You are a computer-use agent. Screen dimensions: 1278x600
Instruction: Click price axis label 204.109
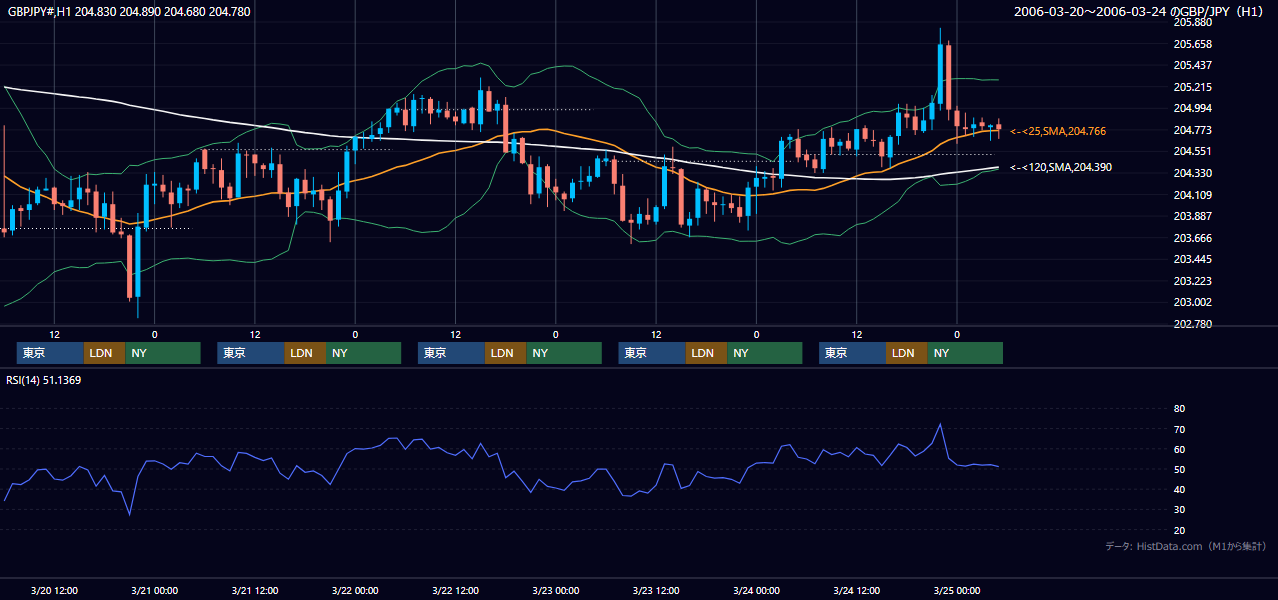pos(1192,195)
